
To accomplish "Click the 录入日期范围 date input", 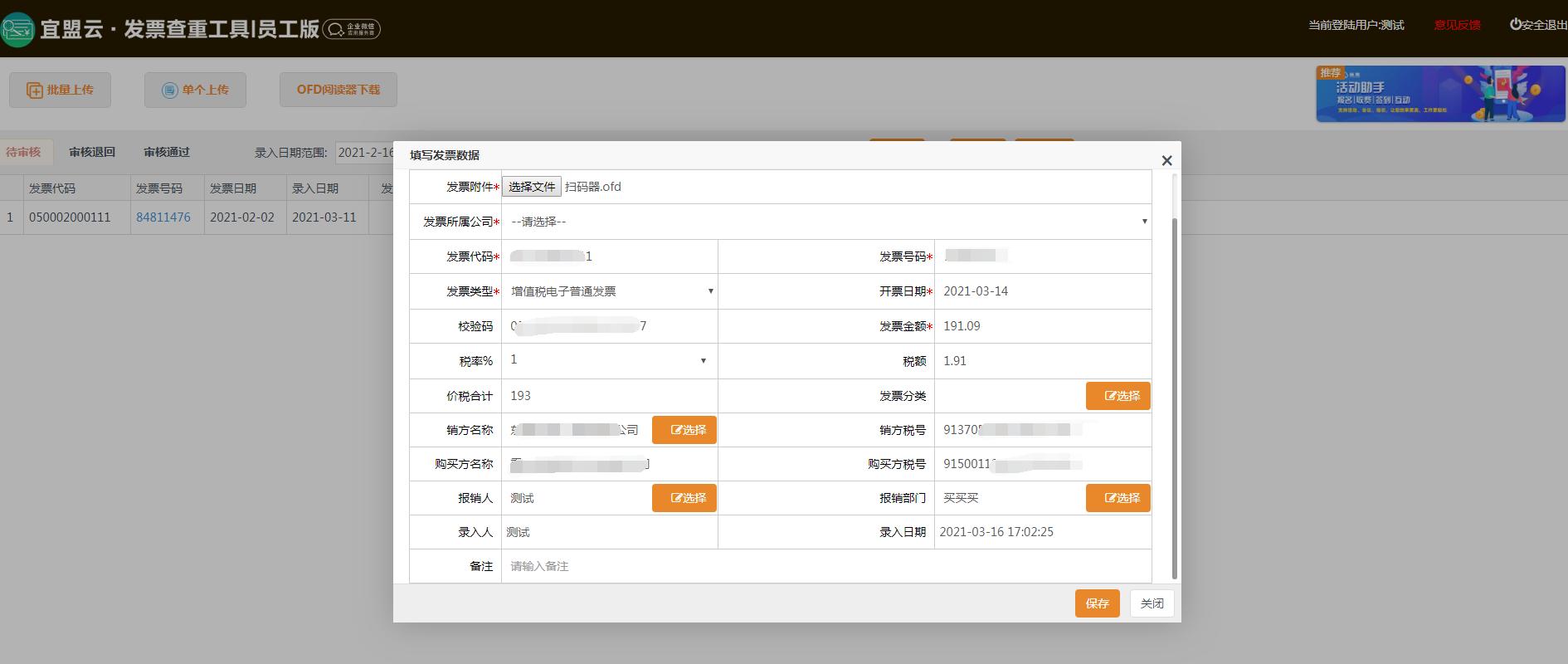I will 365,152.
